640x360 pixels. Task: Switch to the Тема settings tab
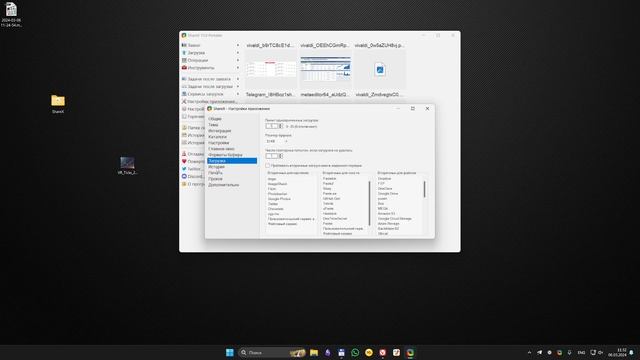213,125
